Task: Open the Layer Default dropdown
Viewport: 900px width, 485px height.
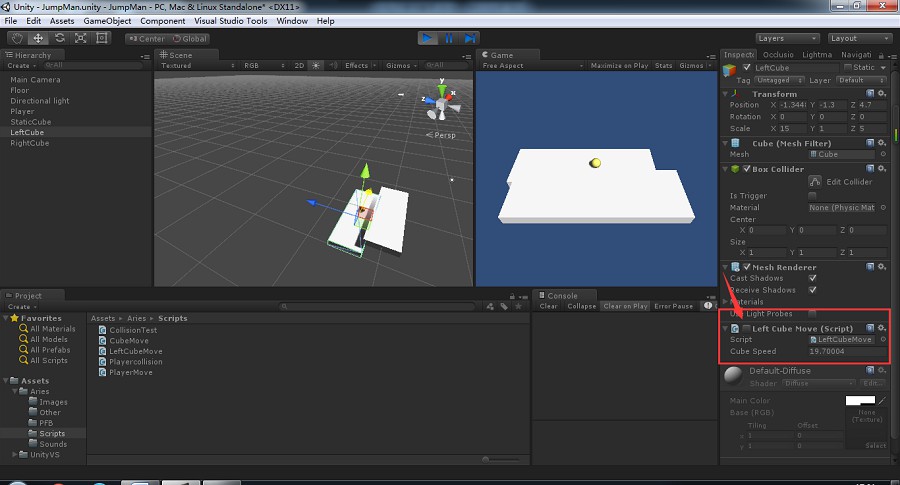Action: [x=862, y=80]
